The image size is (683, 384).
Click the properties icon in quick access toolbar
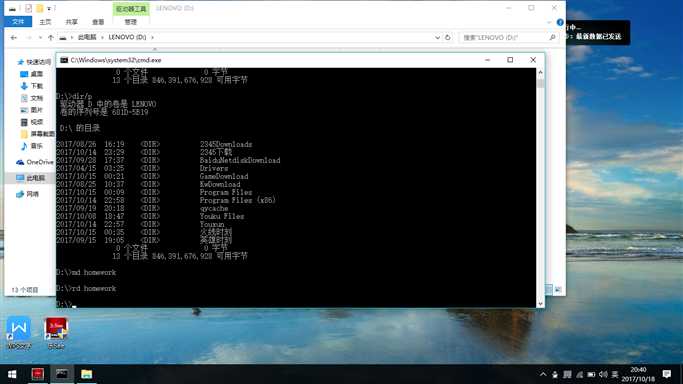point(28,8)
